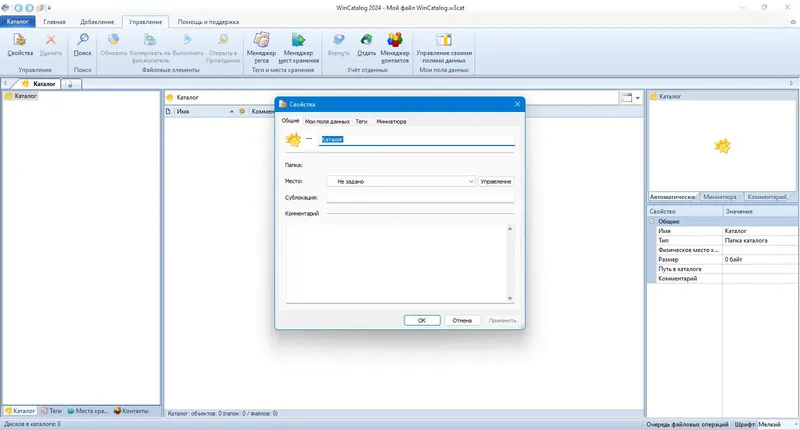This screenshot has width=800, height=430.
Task: Select the Комментарий preview panel tab
Action: (766, 196)
